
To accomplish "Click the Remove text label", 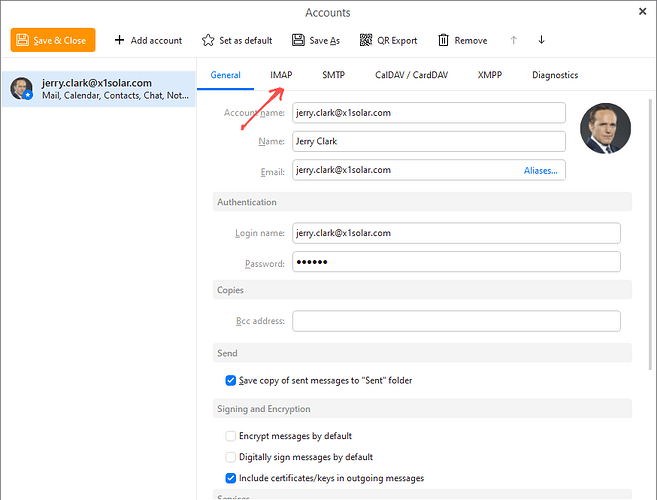I will coord(471,41).
